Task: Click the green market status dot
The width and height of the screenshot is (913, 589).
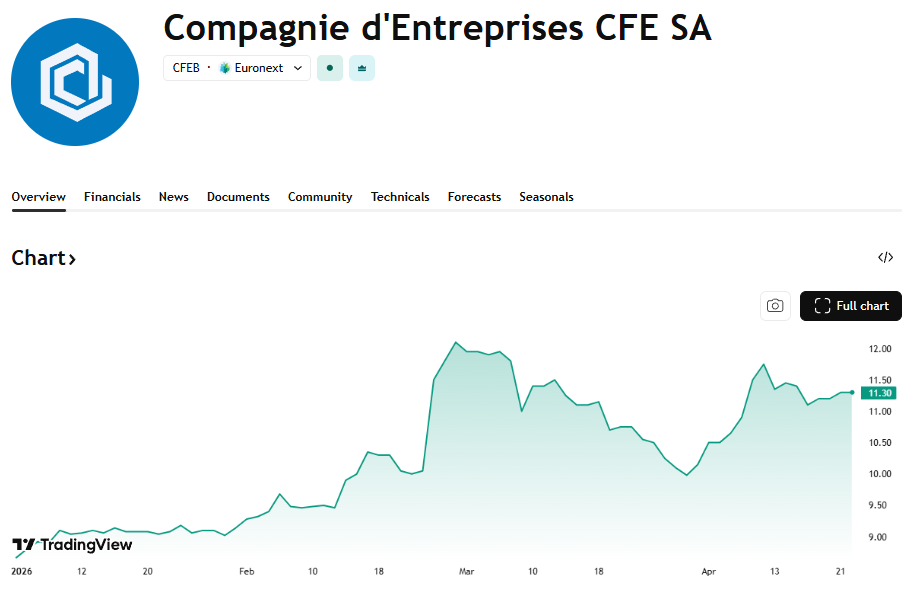Action: (329, 68)
